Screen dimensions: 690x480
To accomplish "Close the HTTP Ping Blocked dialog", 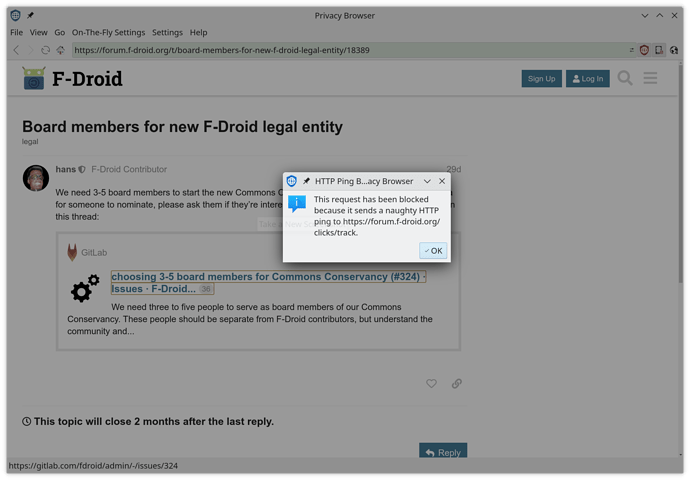I will [x=442, y=181].
